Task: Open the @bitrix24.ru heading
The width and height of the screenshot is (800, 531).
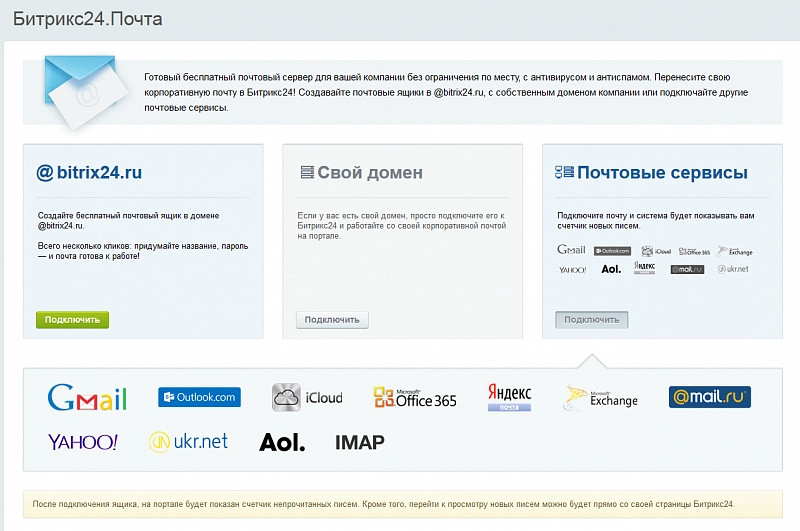Action: [x=90, y=172]
